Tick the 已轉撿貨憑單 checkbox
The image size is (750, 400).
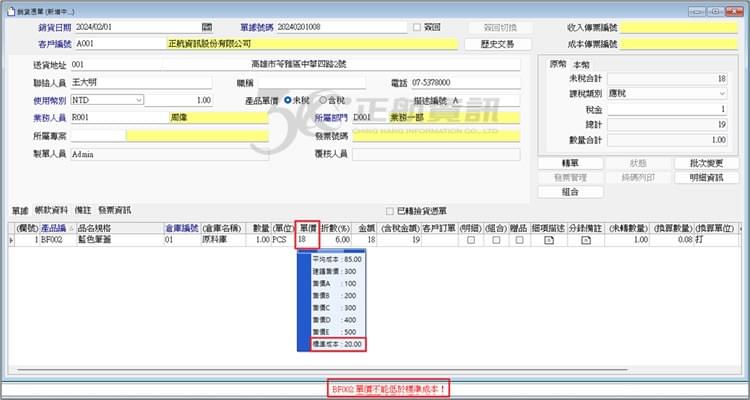point(390,211)
